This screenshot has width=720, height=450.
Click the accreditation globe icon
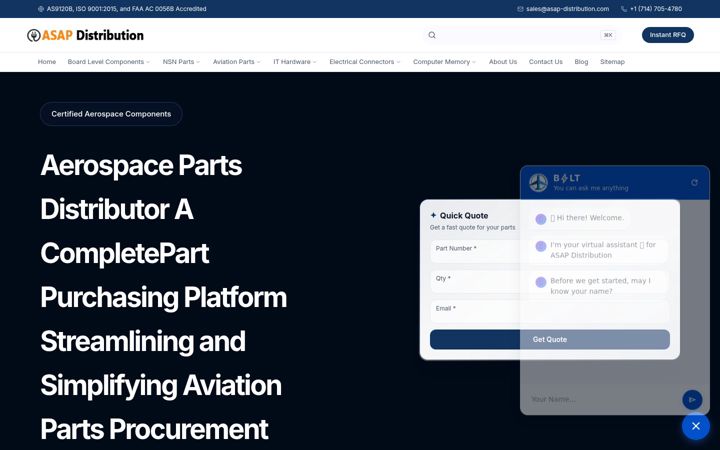(x=41, y=9)
